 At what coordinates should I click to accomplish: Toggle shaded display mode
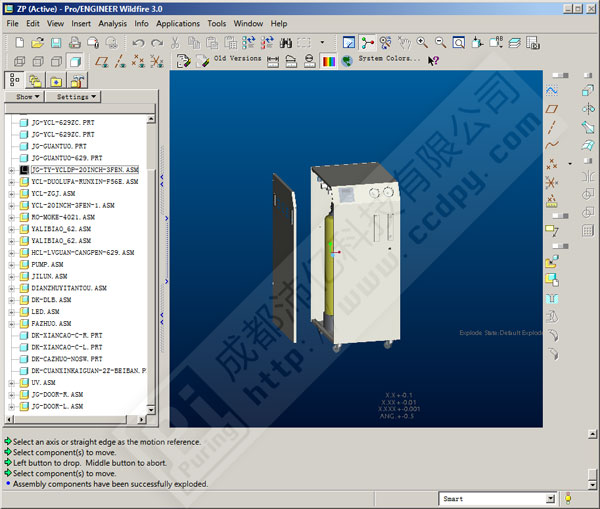(75, 61)
